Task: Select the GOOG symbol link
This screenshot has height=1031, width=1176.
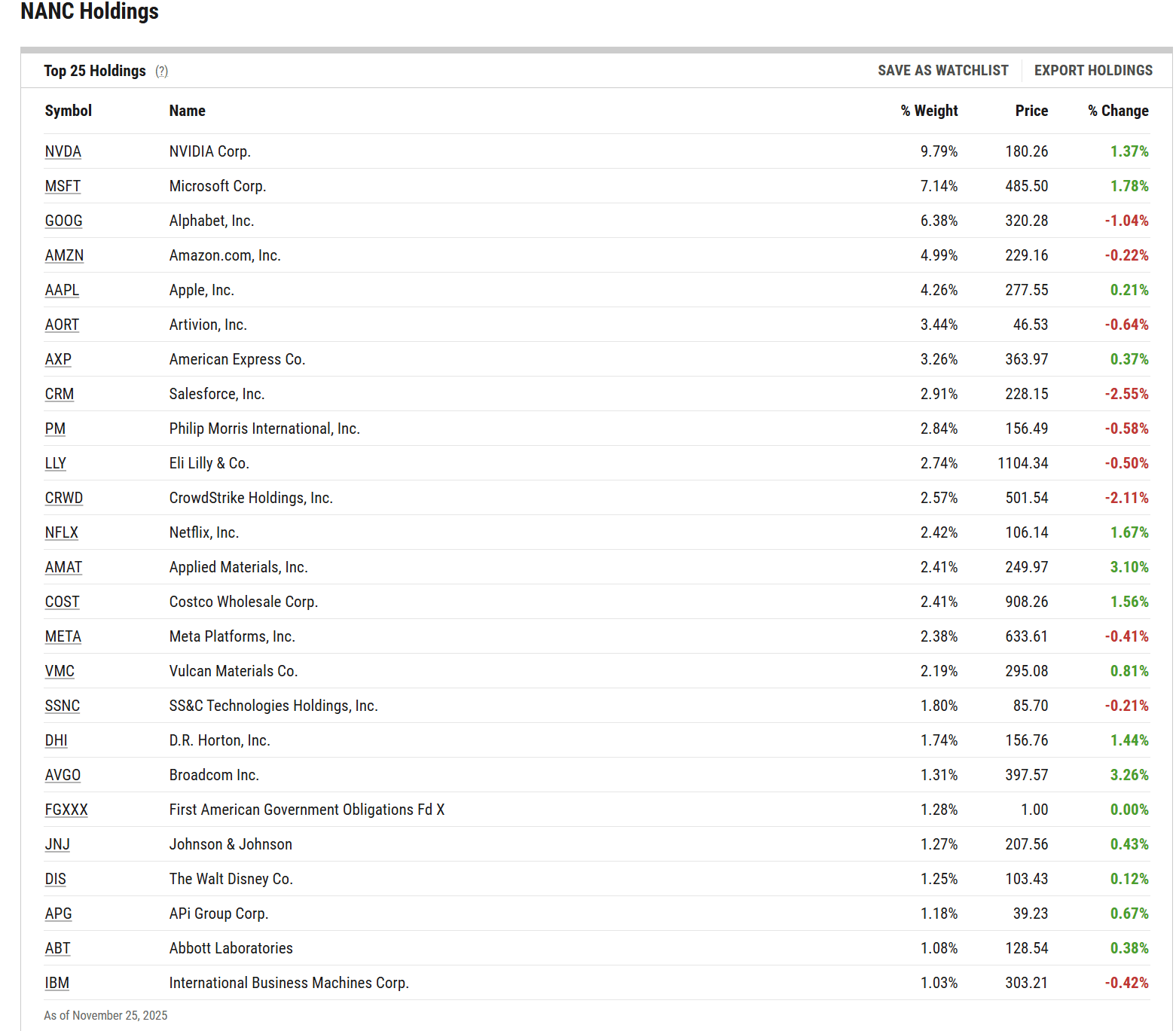Action: tap(63, 221)
